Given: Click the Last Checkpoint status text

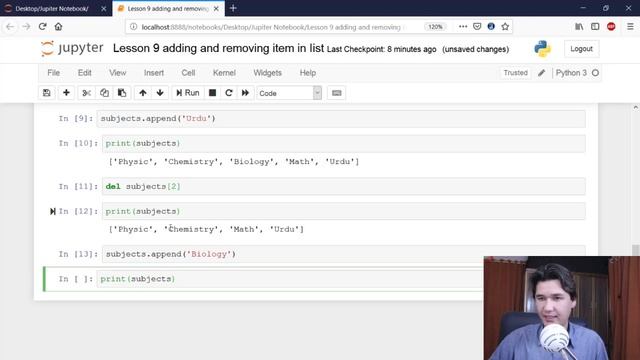Looking at the screenshot, I should point(381,49).
